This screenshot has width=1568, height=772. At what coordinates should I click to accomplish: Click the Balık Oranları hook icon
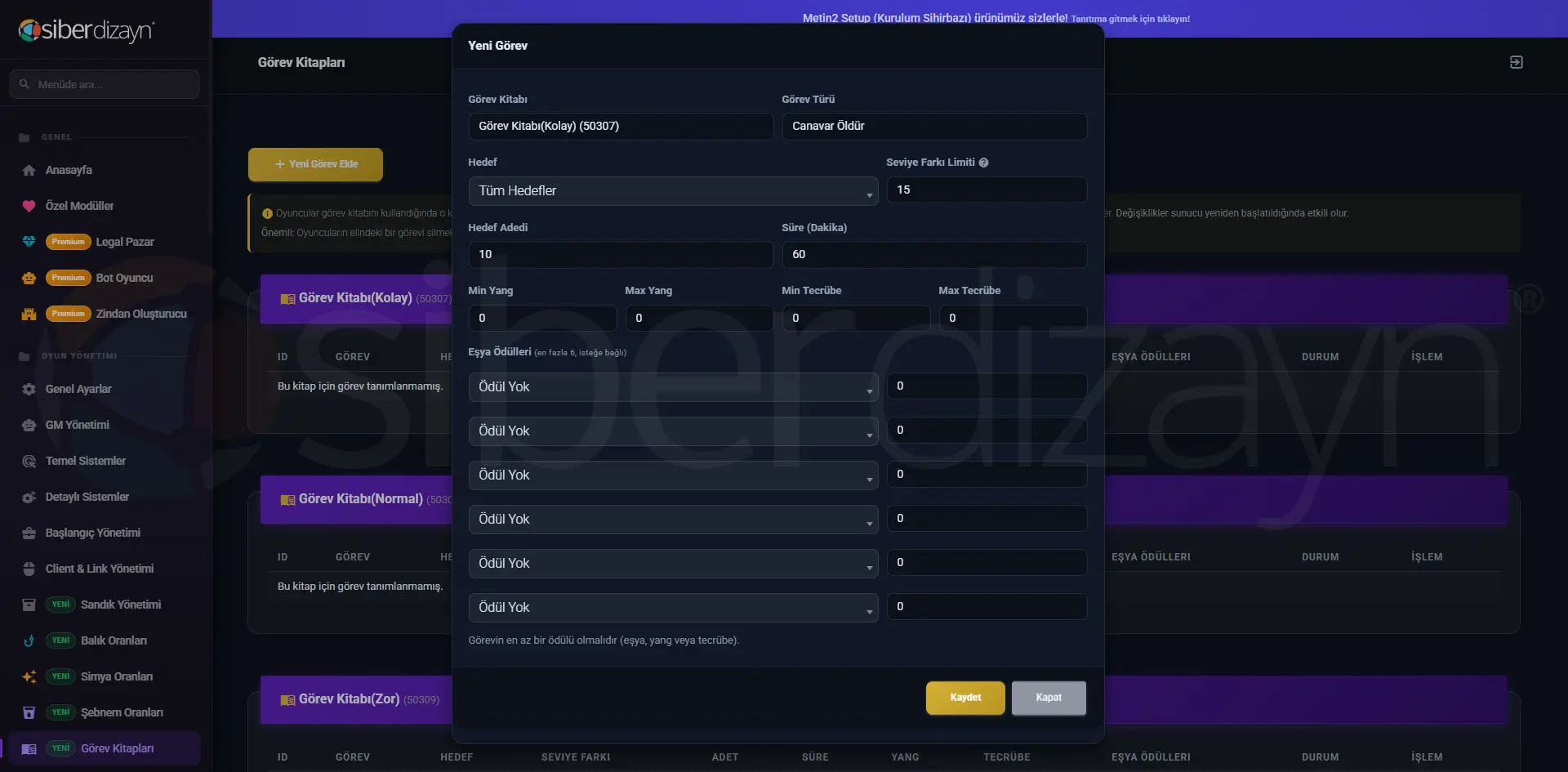[x=29, y=640]
